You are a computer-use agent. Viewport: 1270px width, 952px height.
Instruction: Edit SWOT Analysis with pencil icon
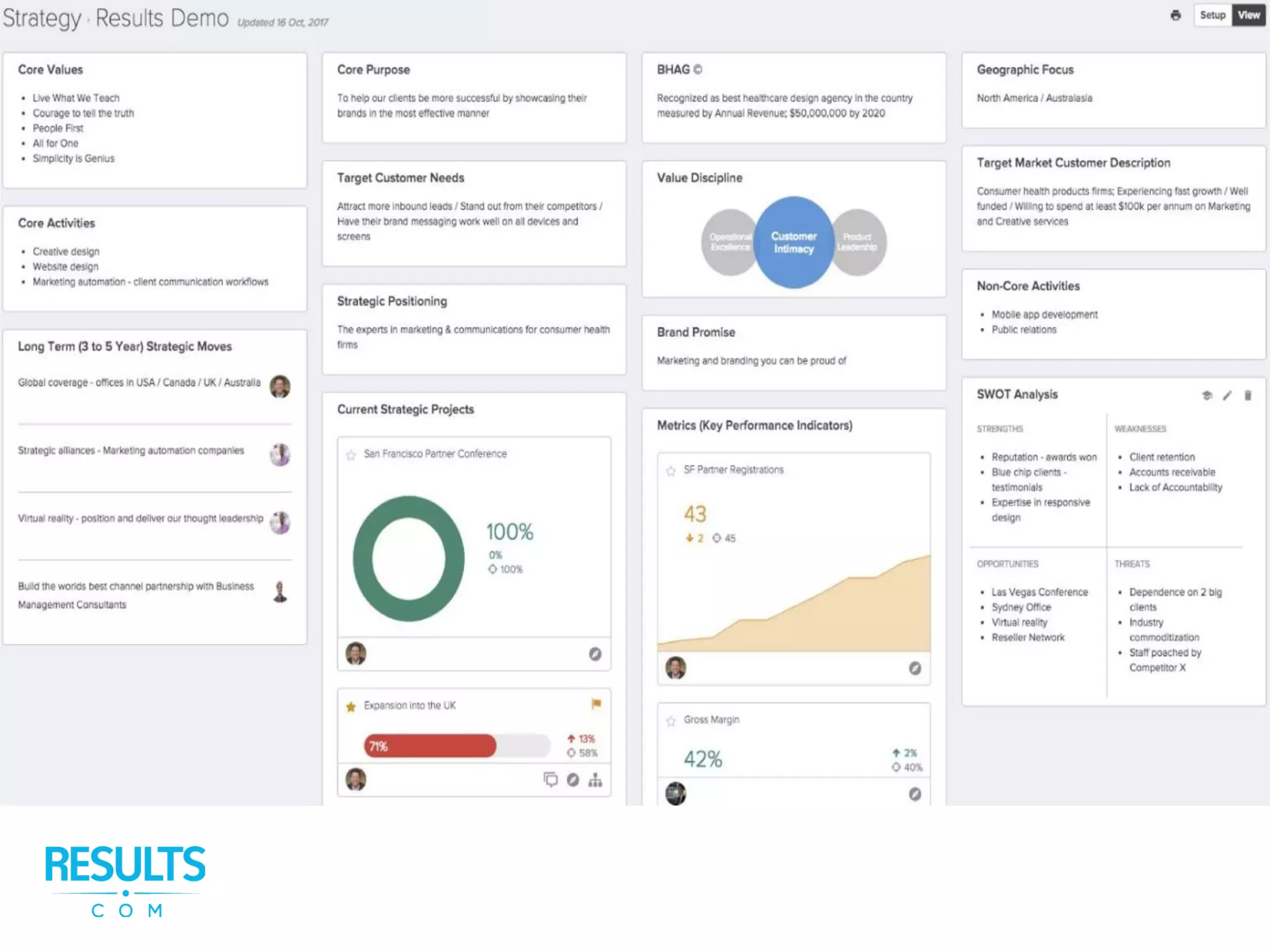(1227, 395)
